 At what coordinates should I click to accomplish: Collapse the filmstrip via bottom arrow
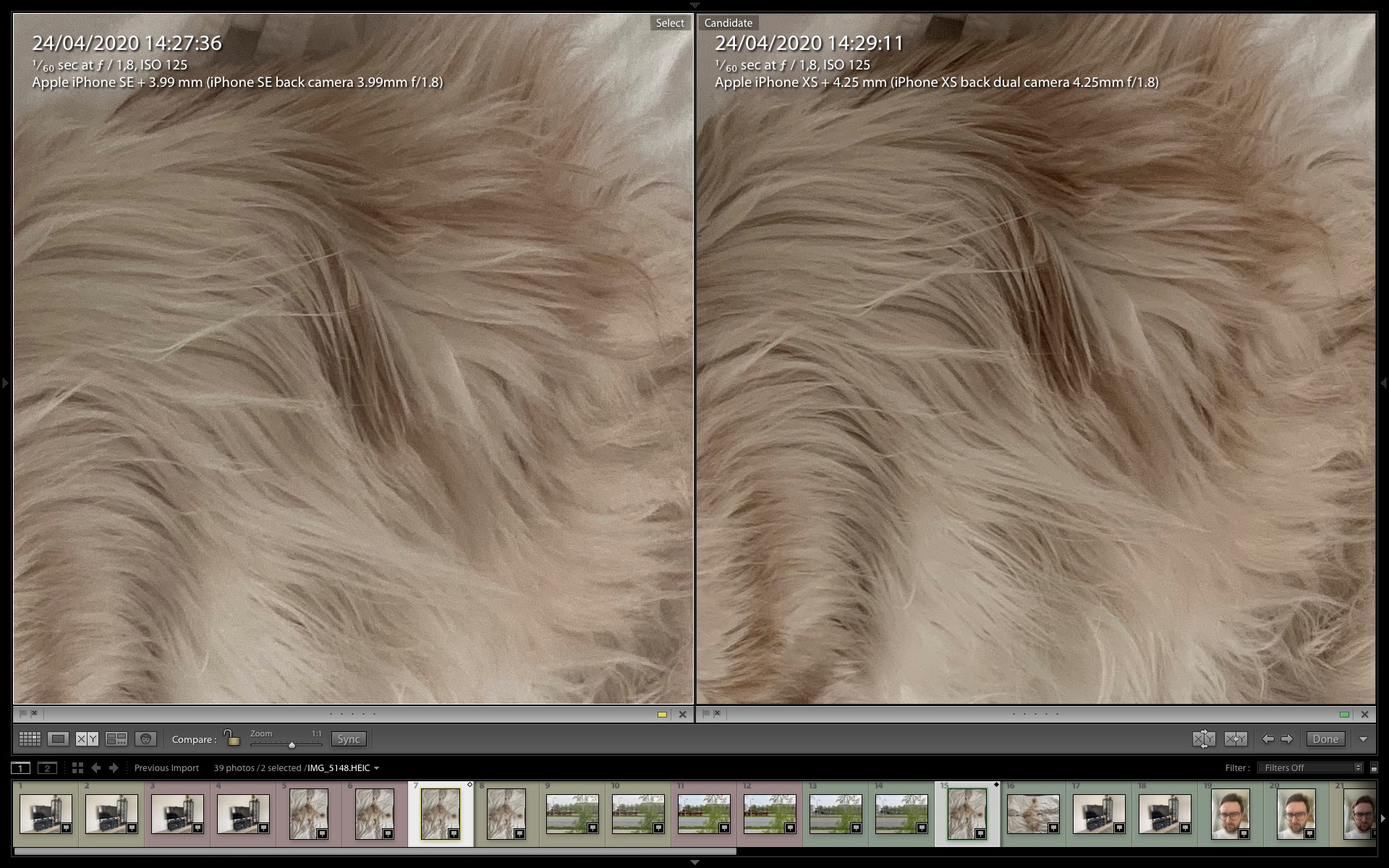pyautogui.click(x=694, y=862)
